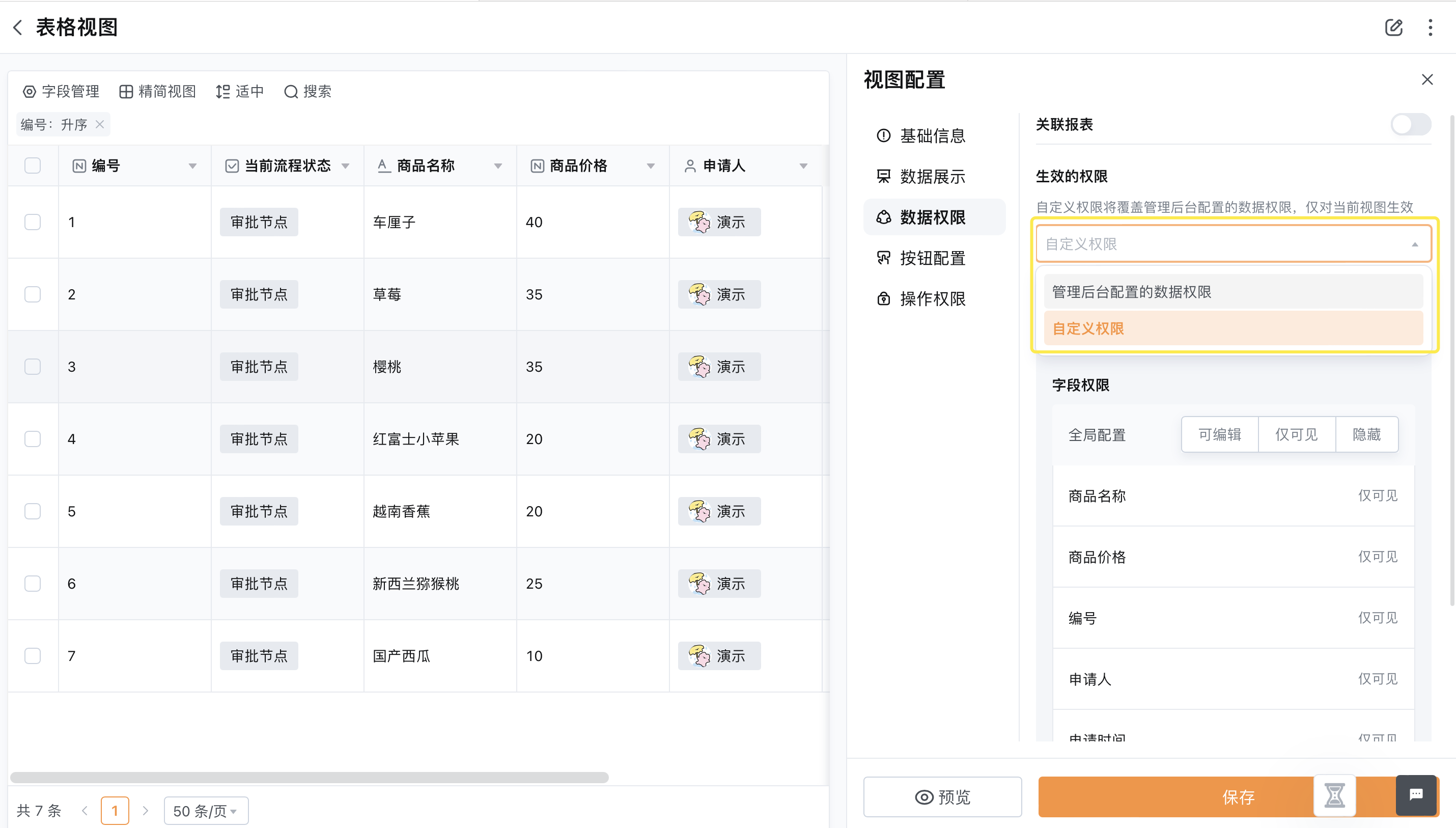Open the 操作权限 settings tab
The image size is (1456, 828).
(x=934, y=298)
